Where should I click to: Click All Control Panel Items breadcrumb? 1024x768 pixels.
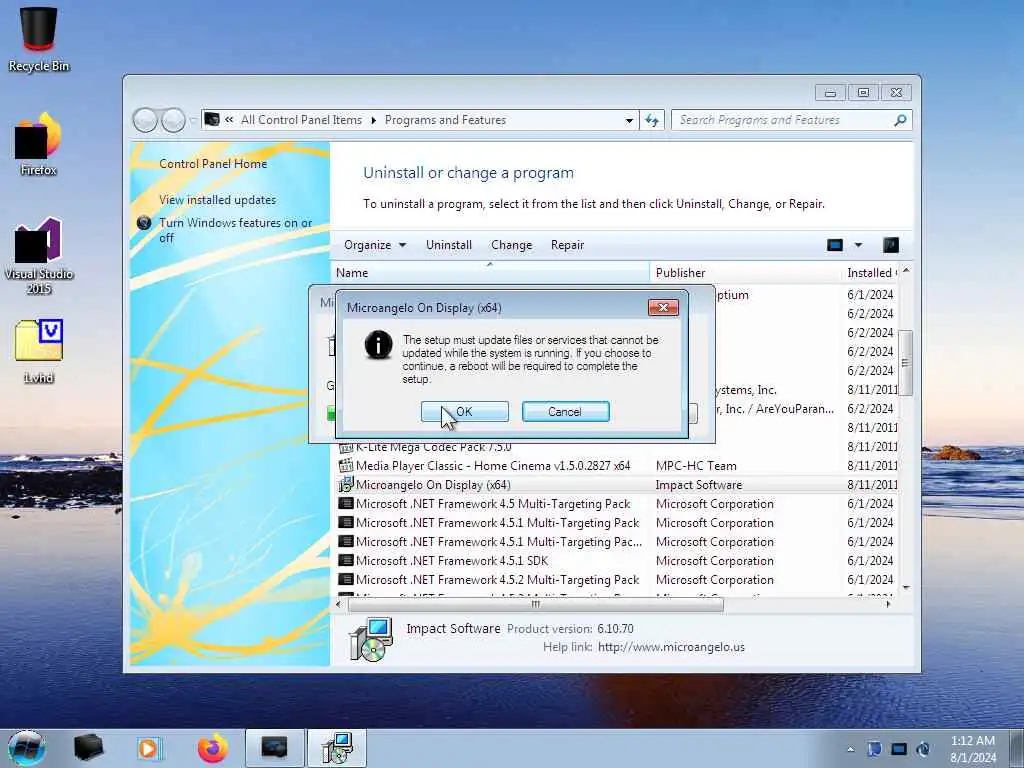click(301, 120)
